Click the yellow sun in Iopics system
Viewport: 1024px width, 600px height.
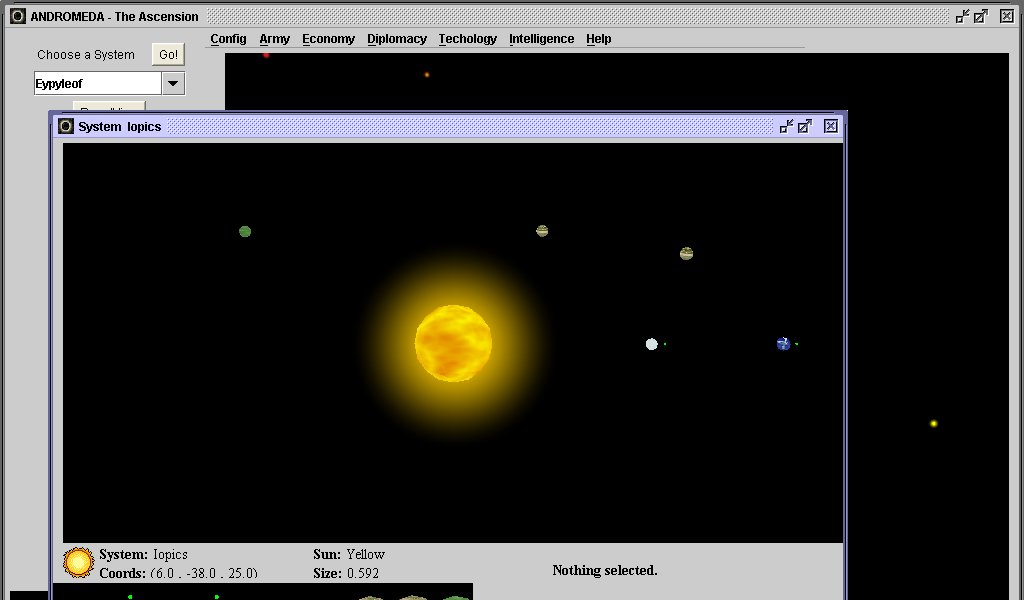[453, 343]
